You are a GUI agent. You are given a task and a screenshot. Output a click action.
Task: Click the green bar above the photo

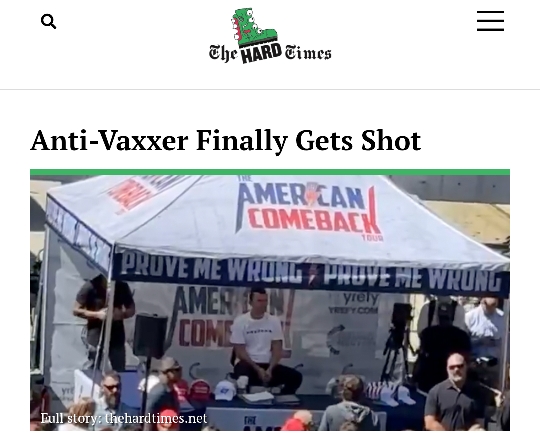270,172
